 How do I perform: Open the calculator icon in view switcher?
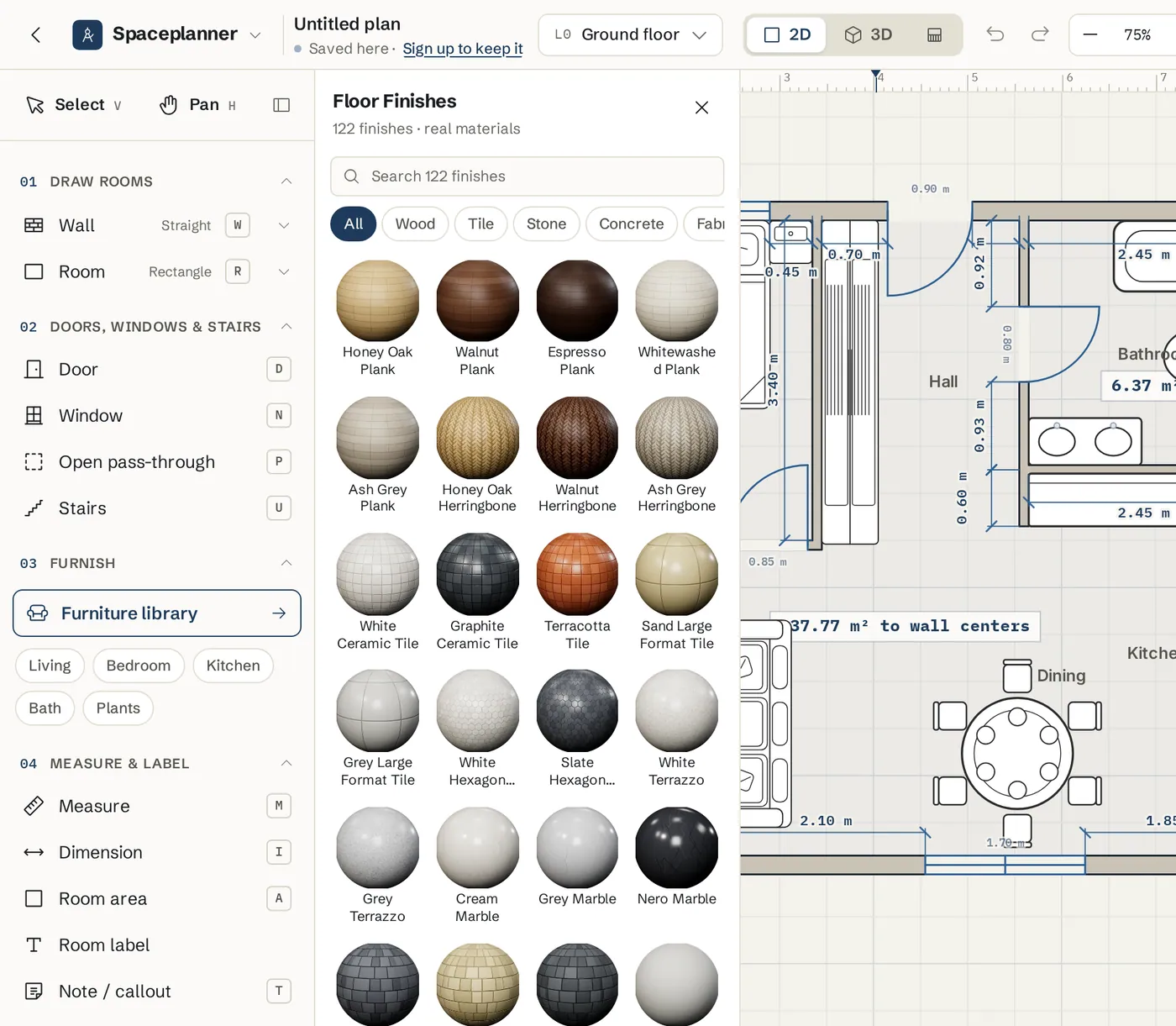[x=934, y=34]
